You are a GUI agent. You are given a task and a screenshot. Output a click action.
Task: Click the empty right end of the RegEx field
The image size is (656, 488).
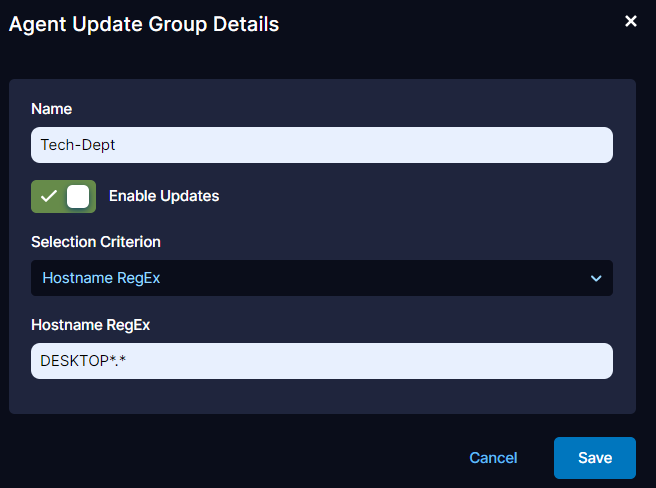pos(560,361)
